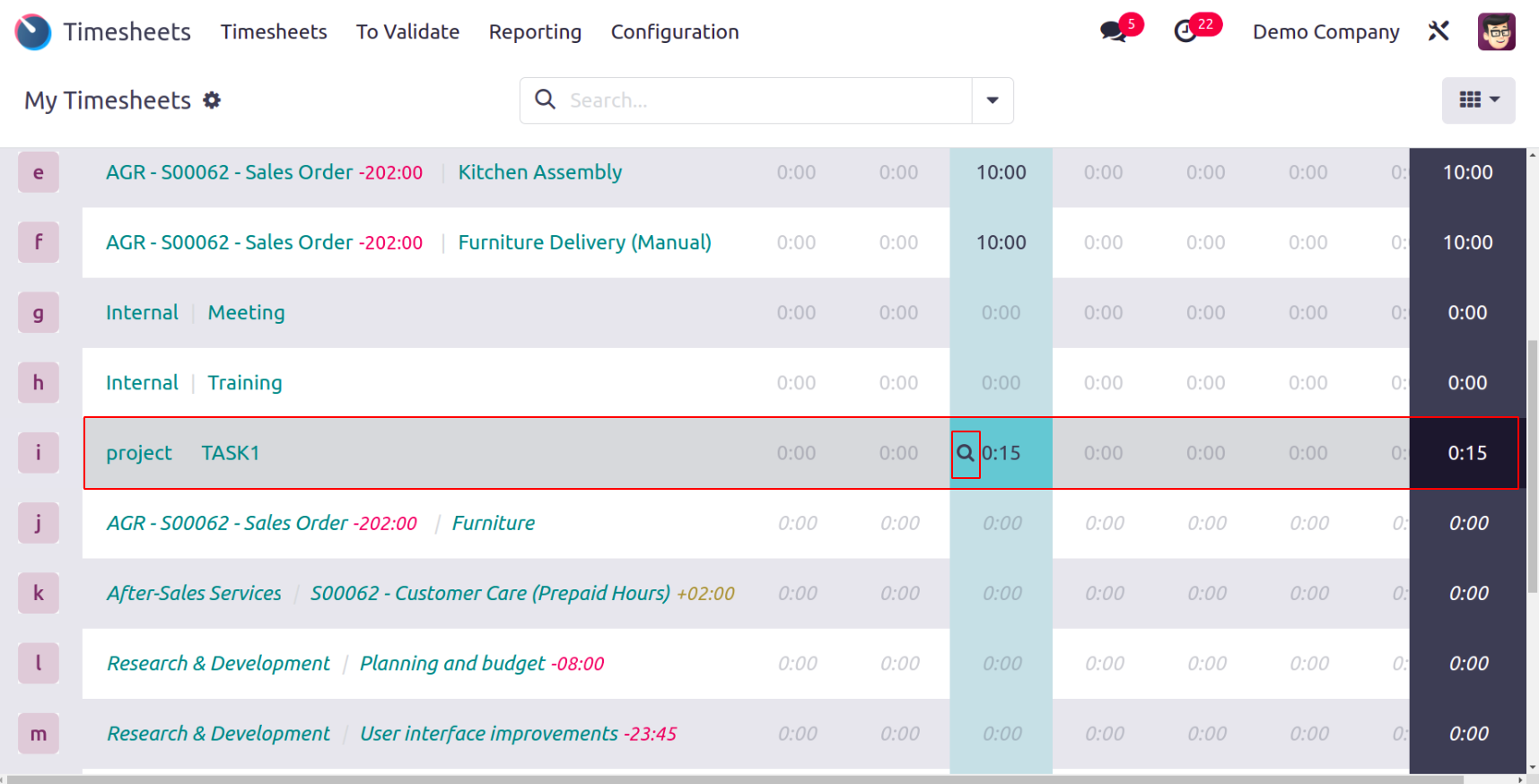The width and height of the screenshot is (1539, 784).
Task: Open Internal project in Meeting row
Action: [x=142, y=312]
